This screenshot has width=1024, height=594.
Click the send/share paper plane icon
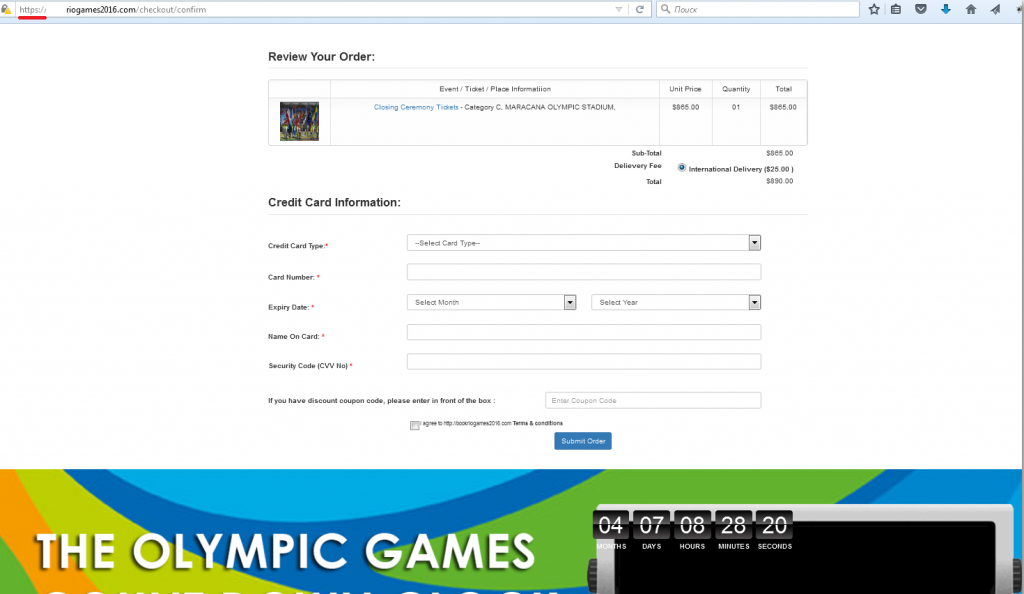click(995, 9)
